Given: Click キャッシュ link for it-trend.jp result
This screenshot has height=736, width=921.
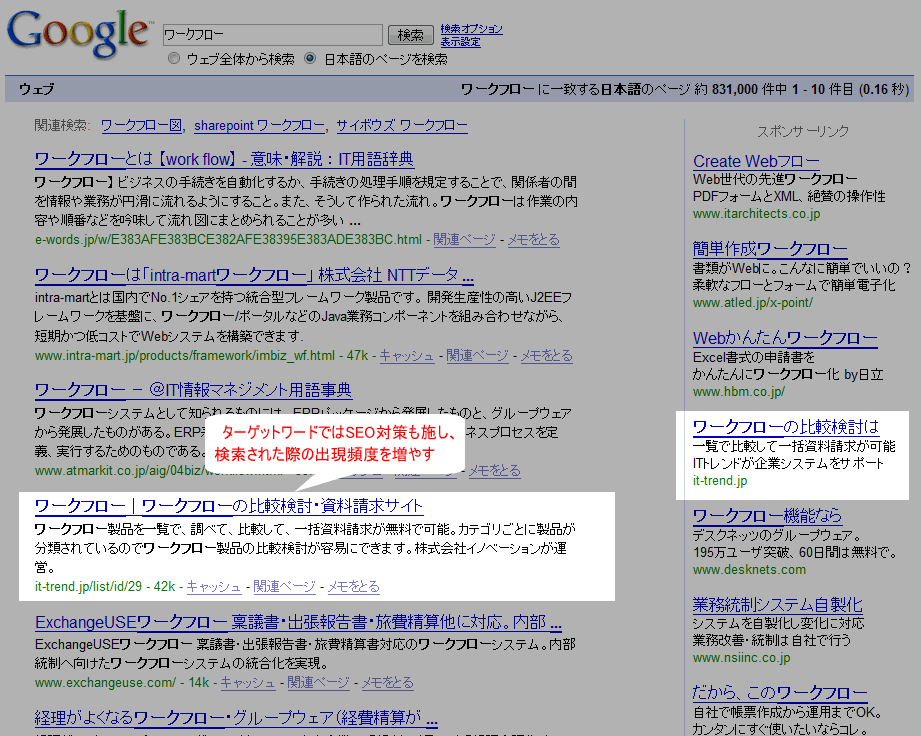Looking at the screenshot, I should tap(214, 587).
